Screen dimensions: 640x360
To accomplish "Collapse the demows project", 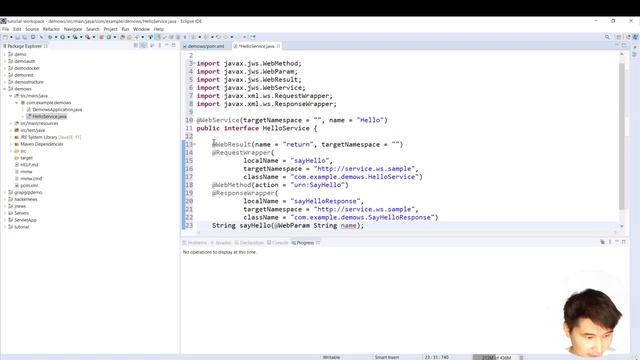I will (5, 89).
